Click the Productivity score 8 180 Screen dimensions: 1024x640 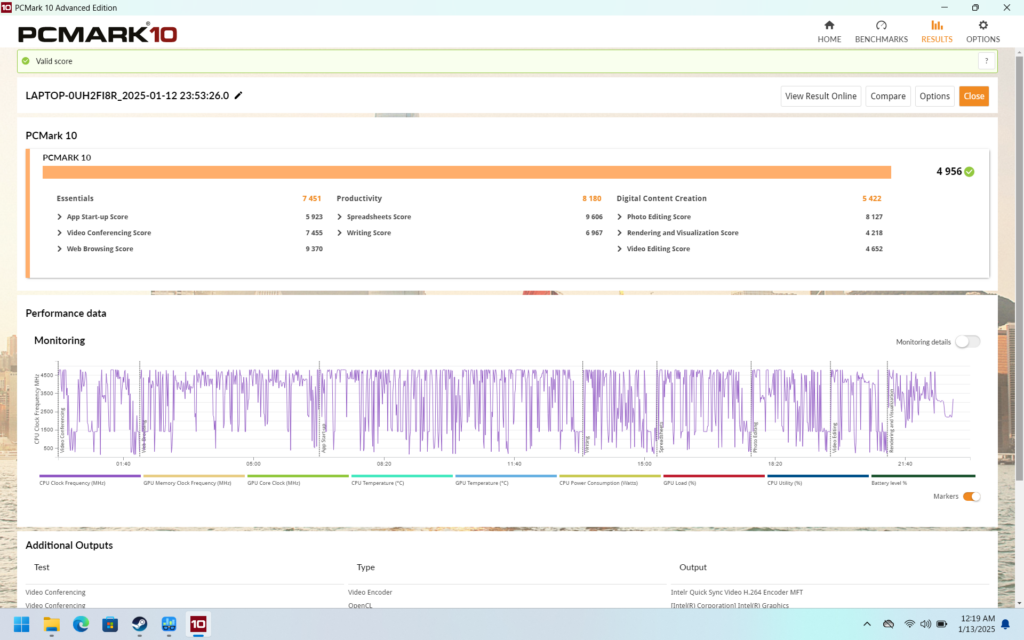(x=592, y=199)
